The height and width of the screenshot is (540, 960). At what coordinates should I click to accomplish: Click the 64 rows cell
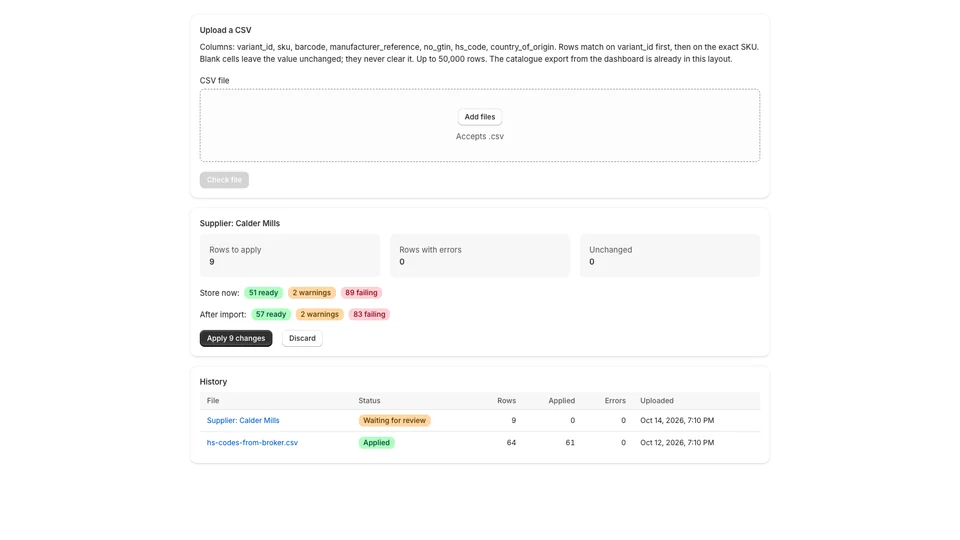(x=511, y=443)
